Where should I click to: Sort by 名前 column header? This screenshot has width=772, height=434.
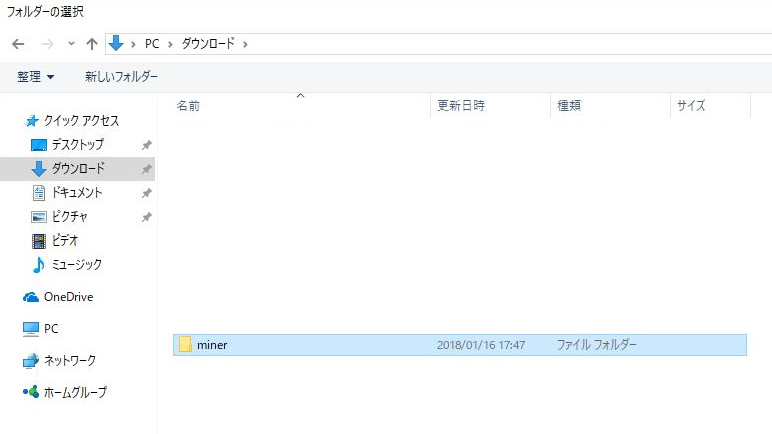pos(188,105)
